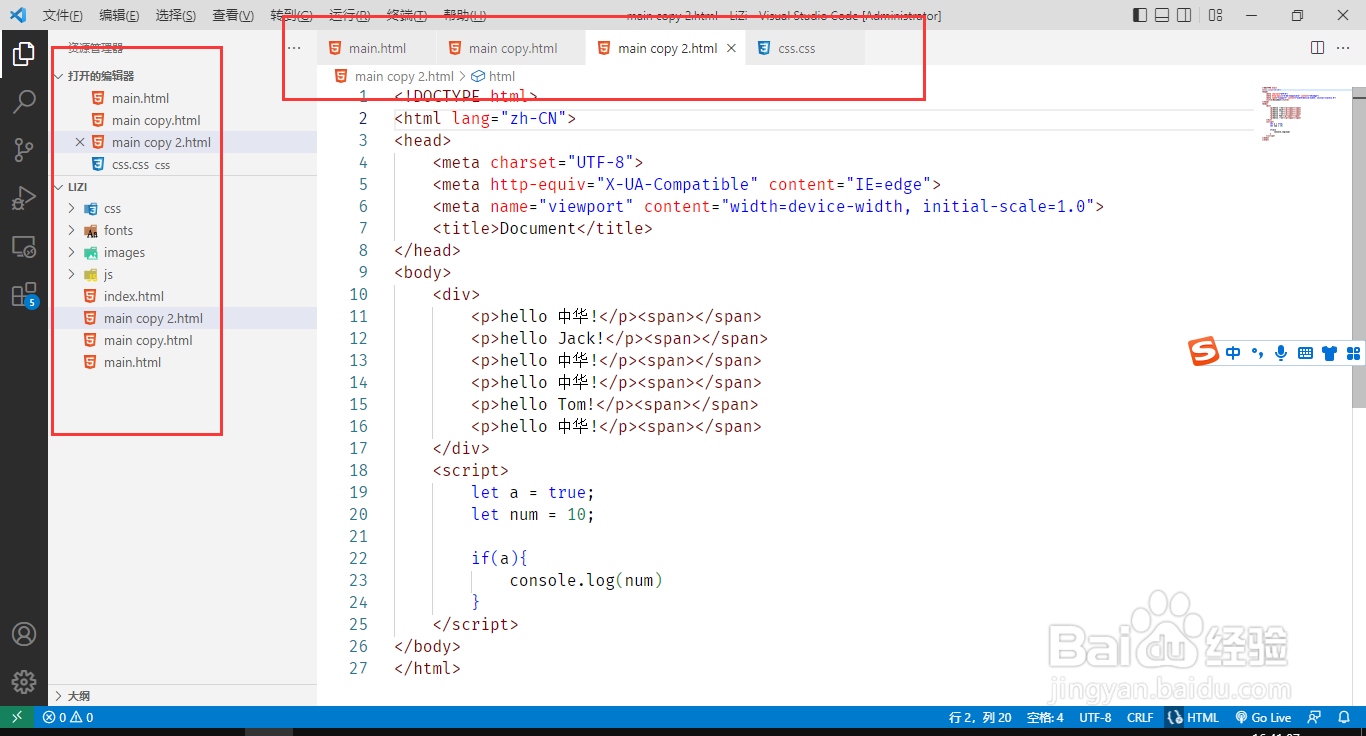Toggle the bottom panel visibility

[x=1162, y=15]
